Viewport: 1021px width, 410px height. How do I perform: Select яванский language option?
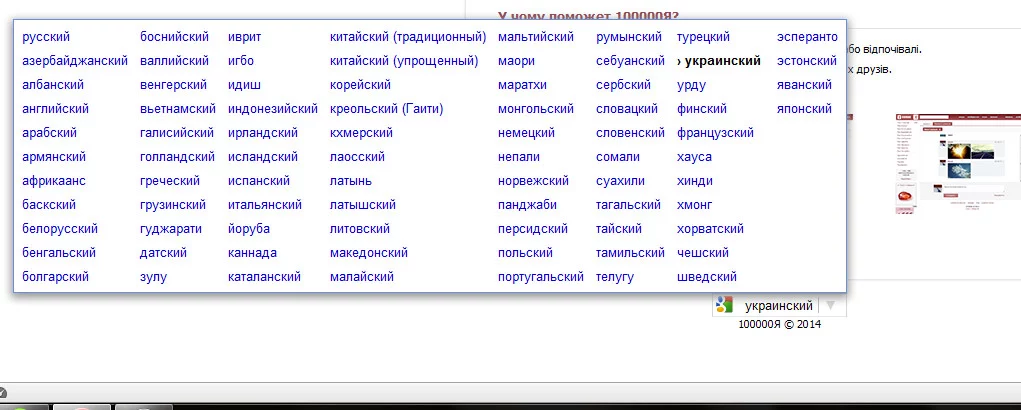[804, 85]
